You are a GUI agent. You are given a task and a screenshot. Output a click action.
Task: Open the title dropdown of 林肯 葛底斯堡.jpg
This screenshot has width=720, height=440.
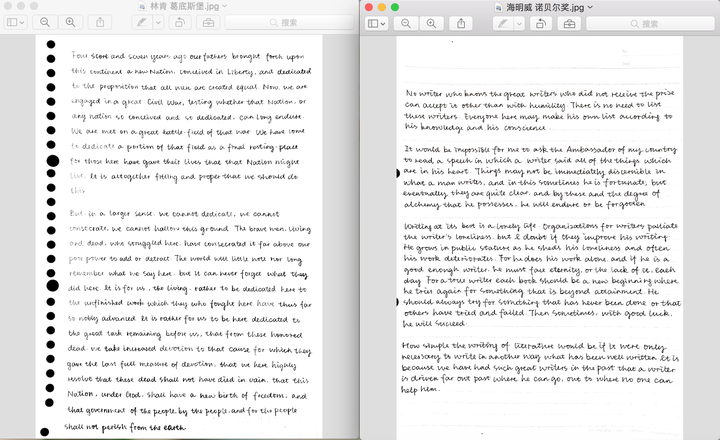pyautogui.click(x=225, y=6)
